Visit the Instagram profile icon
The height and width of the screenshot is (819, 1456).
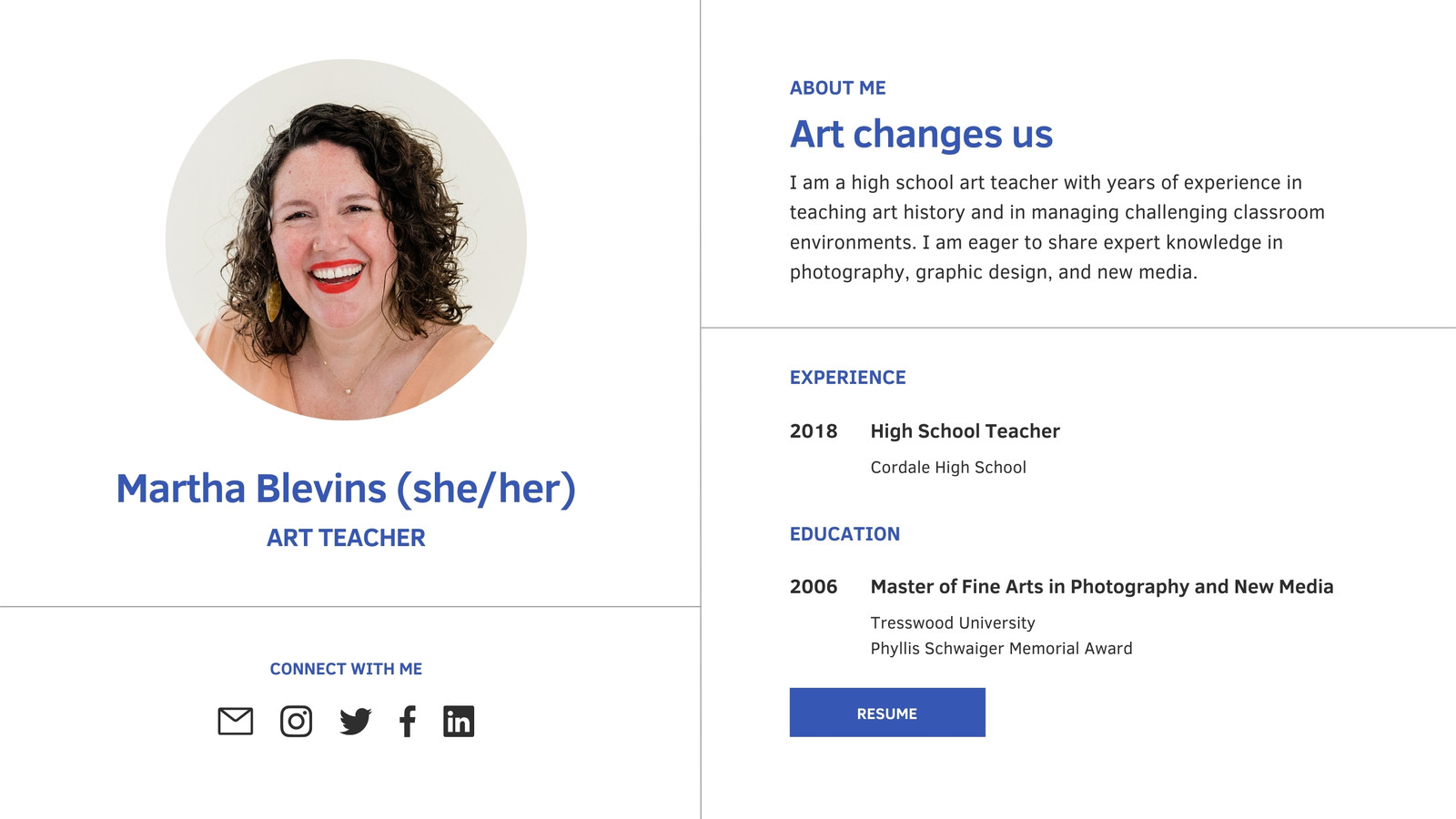296,722
